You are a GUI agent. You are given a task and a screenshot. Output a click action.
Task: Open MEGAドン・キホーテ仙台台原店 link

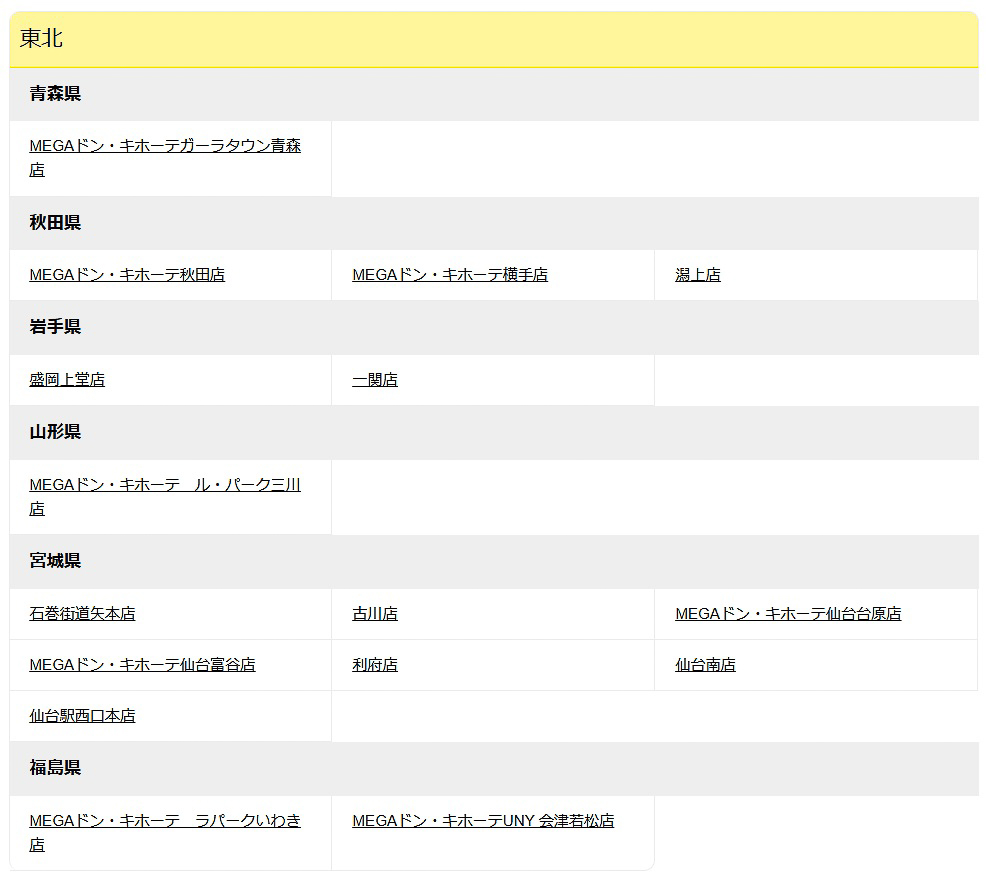[x=788, y=614]
